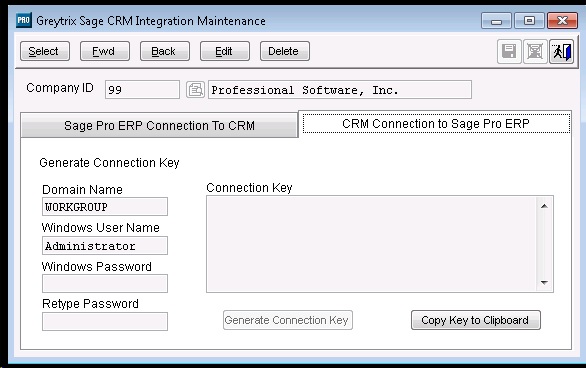Click the company name field Professional Software, Inc.
The height and width of the screenshot is (368, 586).
340,90
